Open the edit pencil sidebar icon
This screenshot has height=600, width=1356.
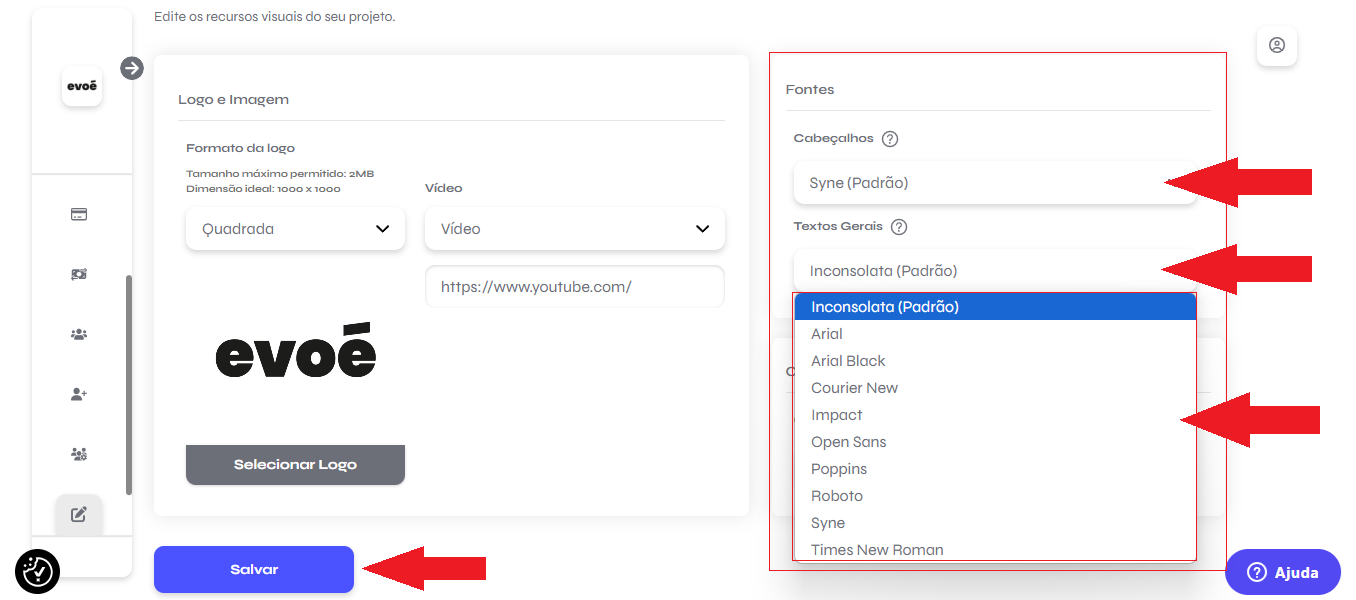pyautogui.click(x=79, y=515)
